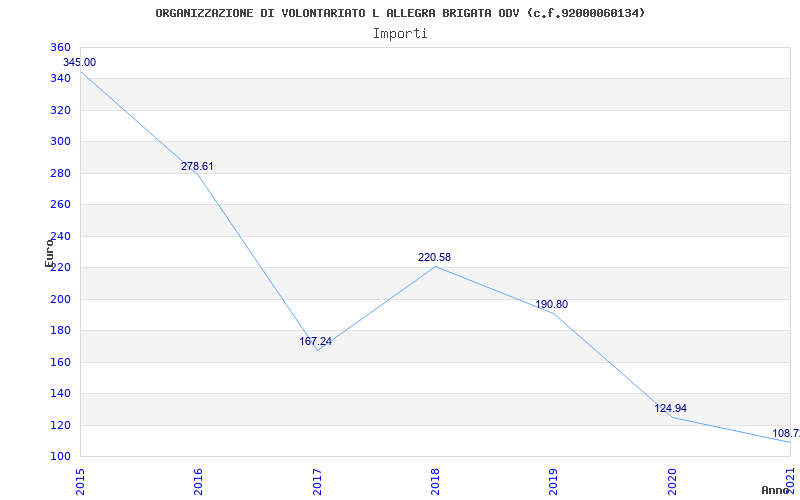
Task: Click the 300 y-axis value
Action: point(61,141)
